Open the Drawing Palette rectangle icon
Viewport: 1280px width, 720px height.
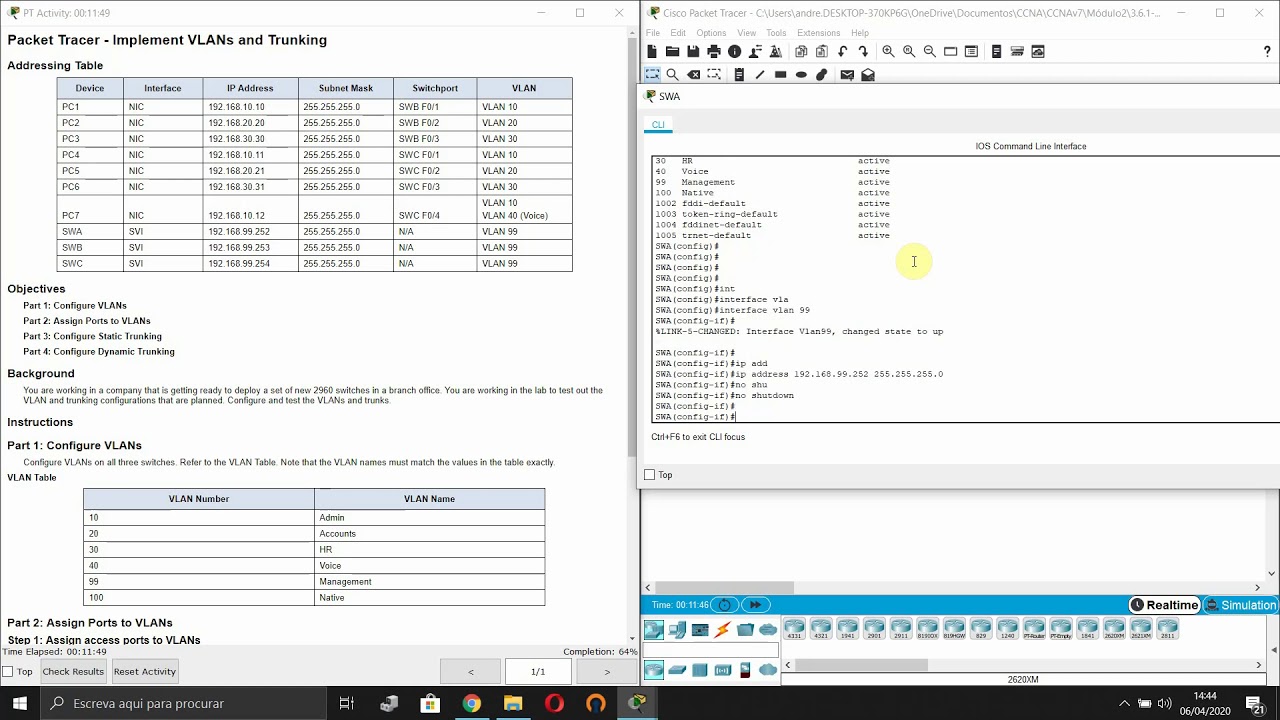(951, 52)
